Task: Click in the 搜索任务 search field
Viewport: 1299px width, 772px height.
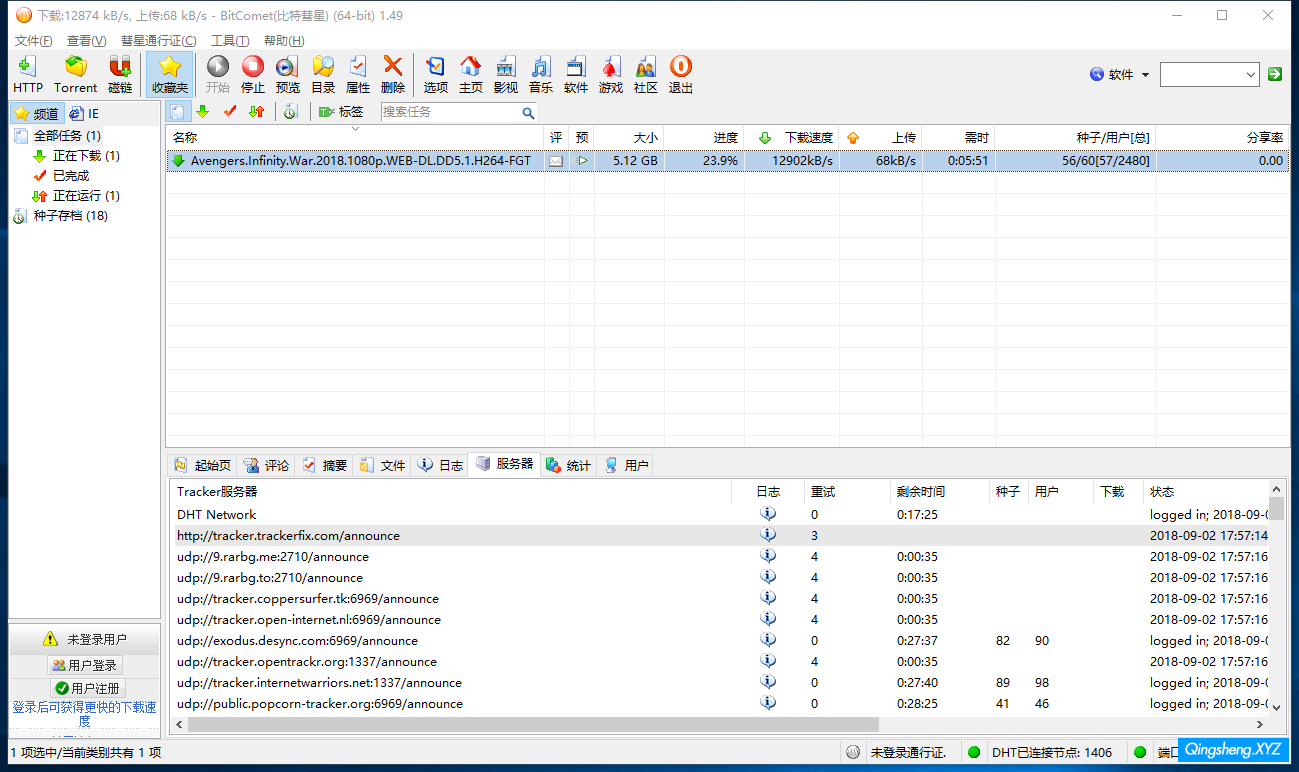Action: point(450,112)
